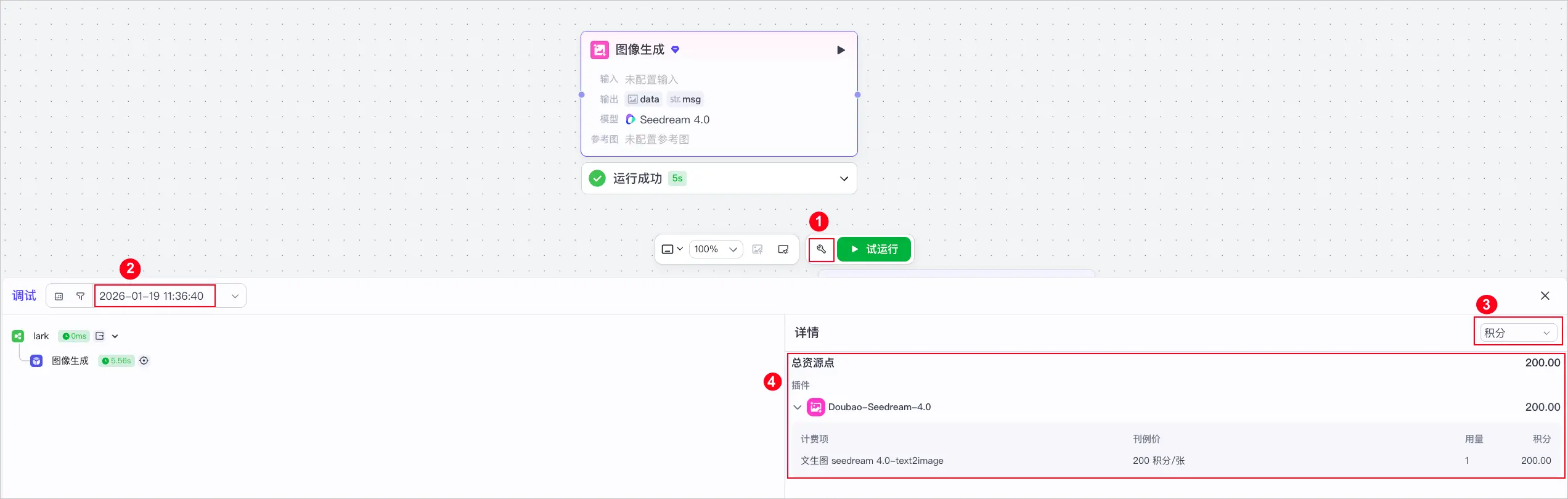
Task: Open the debug wrench tool
Action: [x=821, y=249]
